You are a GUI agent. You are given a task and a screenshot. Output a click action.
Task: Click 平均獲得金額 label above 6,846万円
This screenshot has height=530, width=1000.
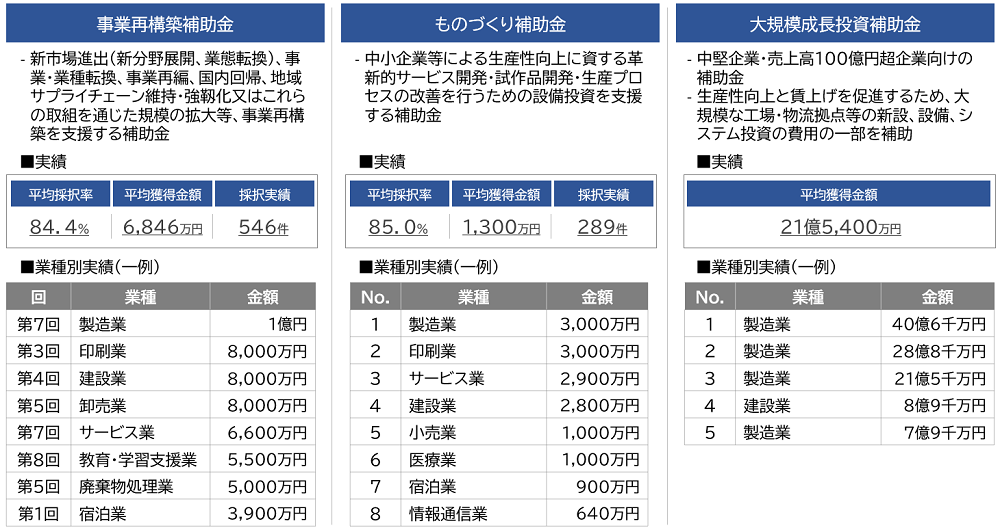pos(163,195)
